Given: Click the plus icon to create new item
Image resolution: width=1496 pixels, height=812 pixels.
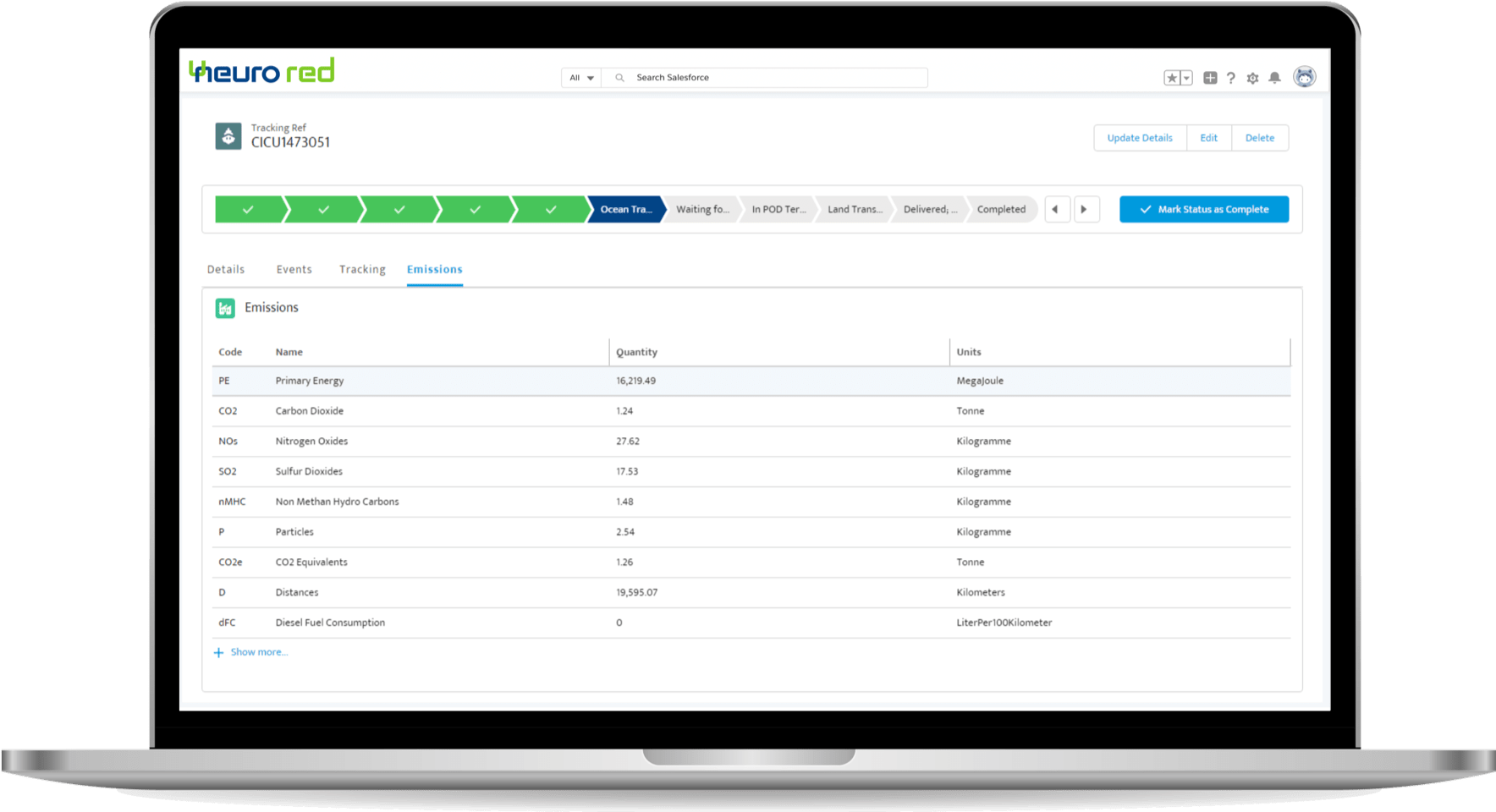Looking at the screenshot, I should coord(1209,77).
